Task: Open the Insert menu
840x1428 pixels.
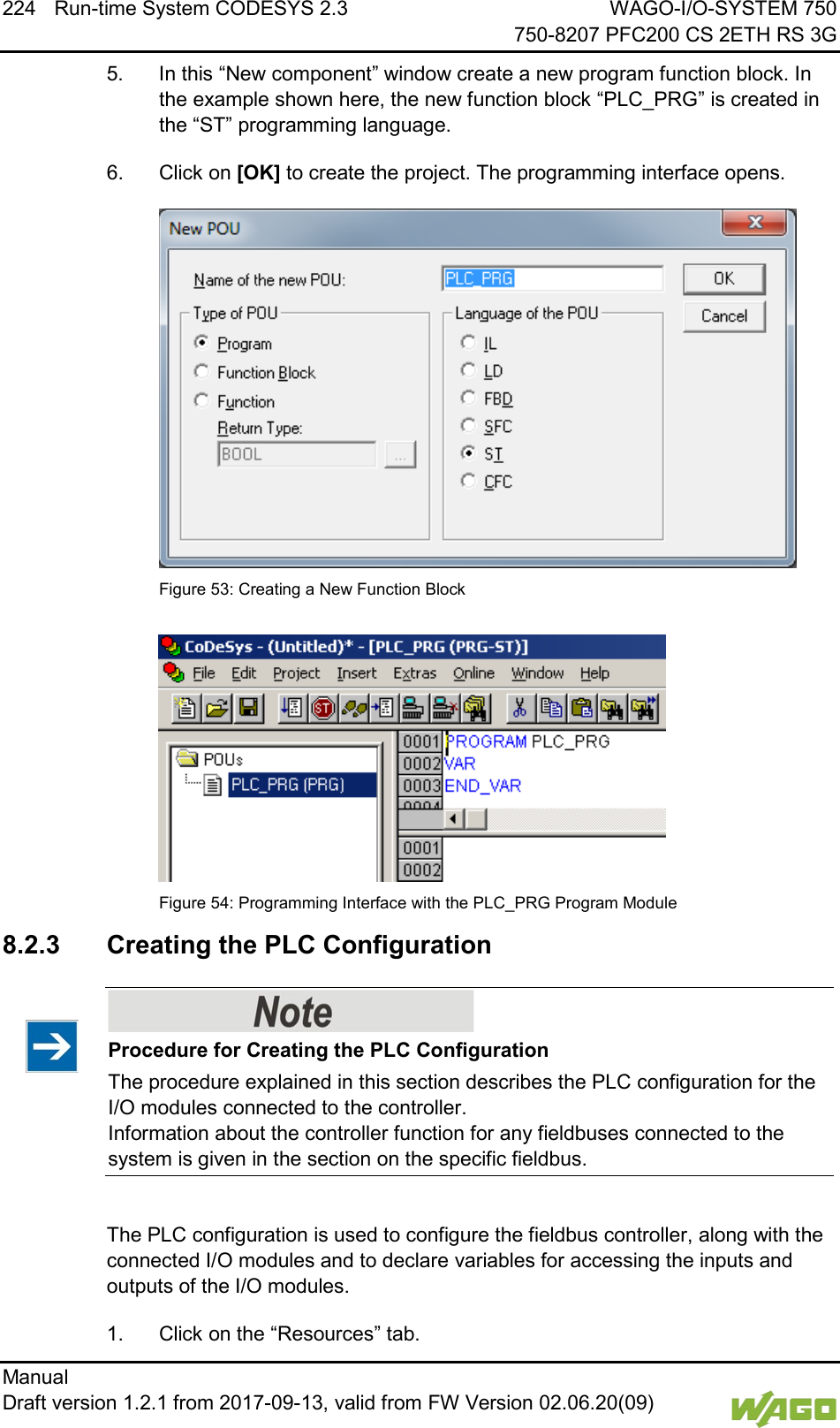Action: pos(357,673)
